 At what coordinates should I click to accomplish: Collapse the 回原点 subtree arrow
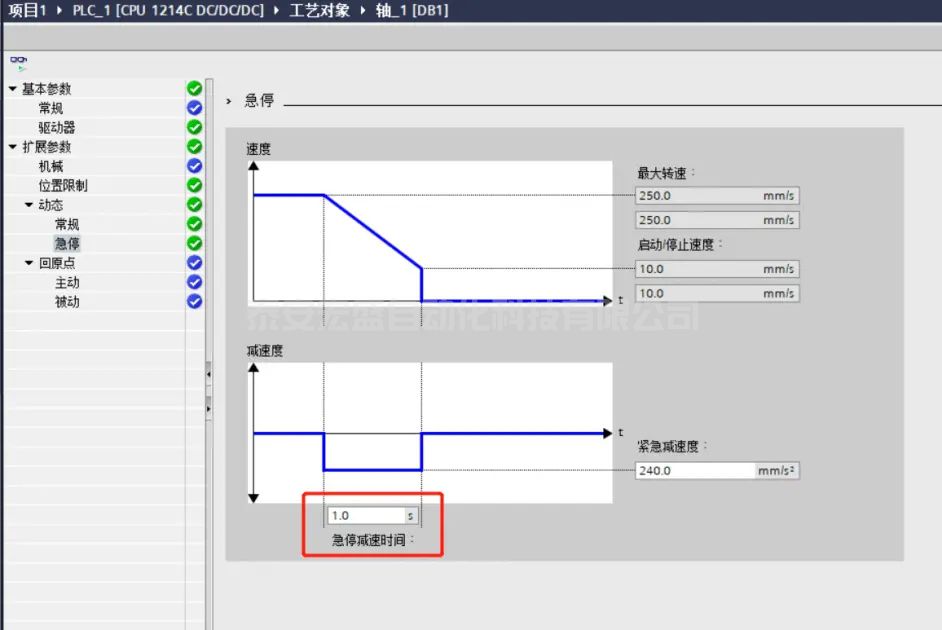point(29,263)
